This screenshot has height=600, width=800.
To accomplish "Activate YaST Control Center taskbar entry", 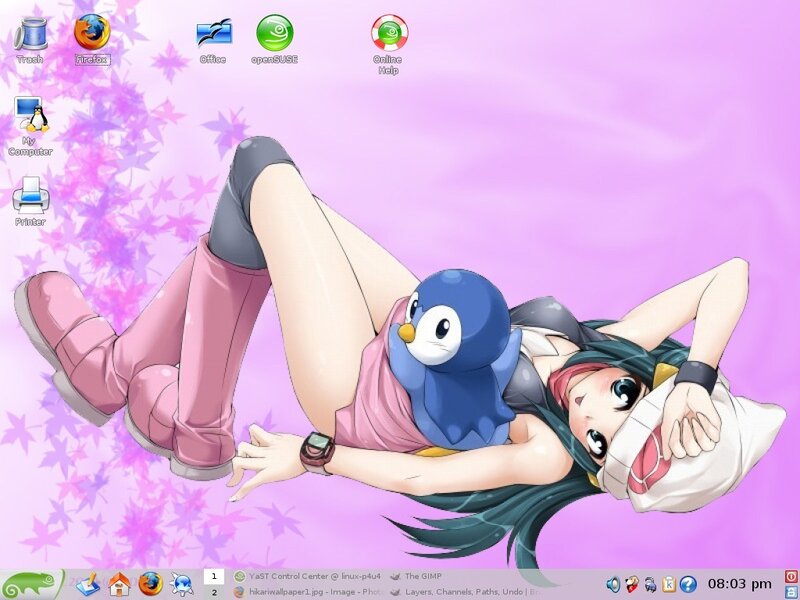I will (307, 577).
